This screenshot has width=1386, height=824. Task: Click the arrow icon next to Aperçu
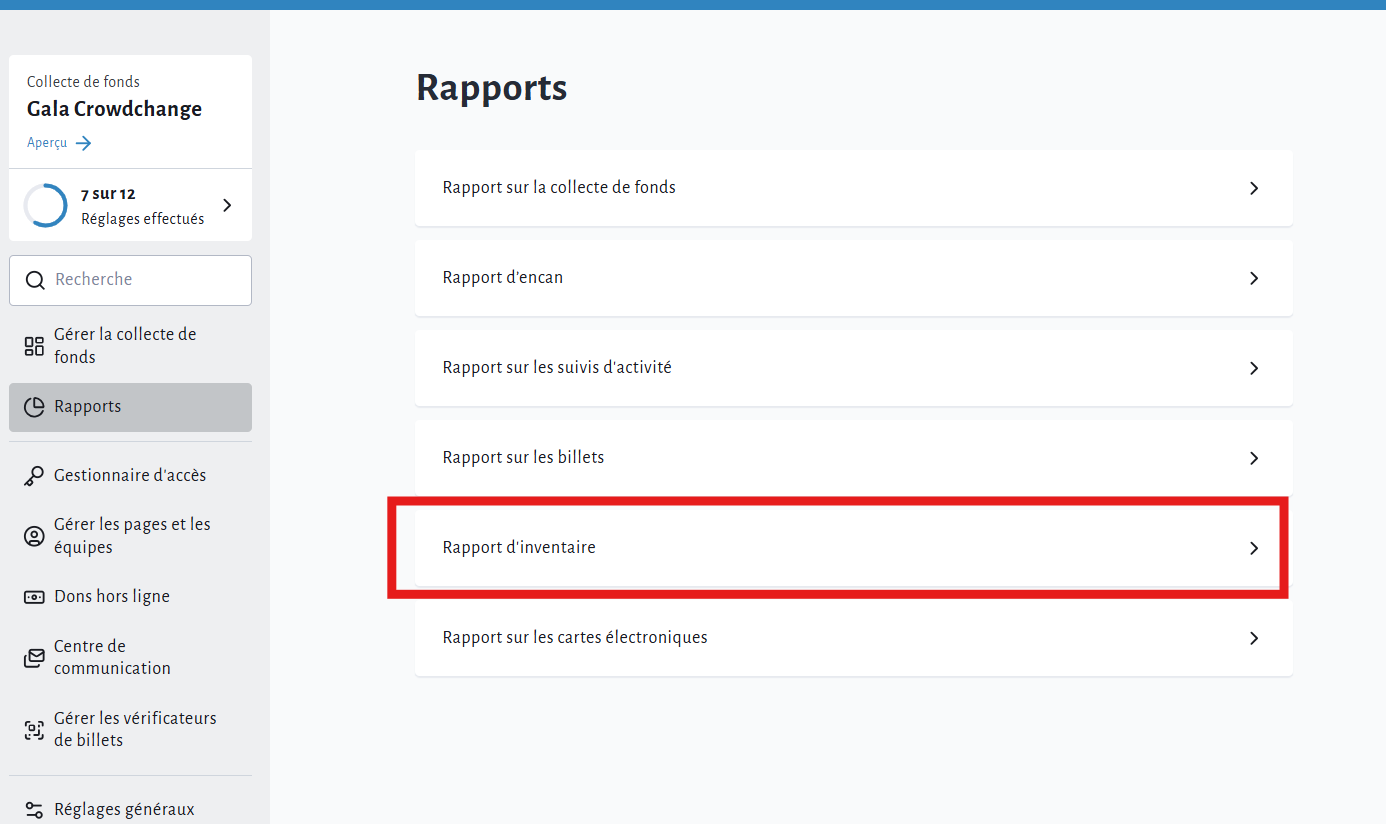[x=84, y=143]
